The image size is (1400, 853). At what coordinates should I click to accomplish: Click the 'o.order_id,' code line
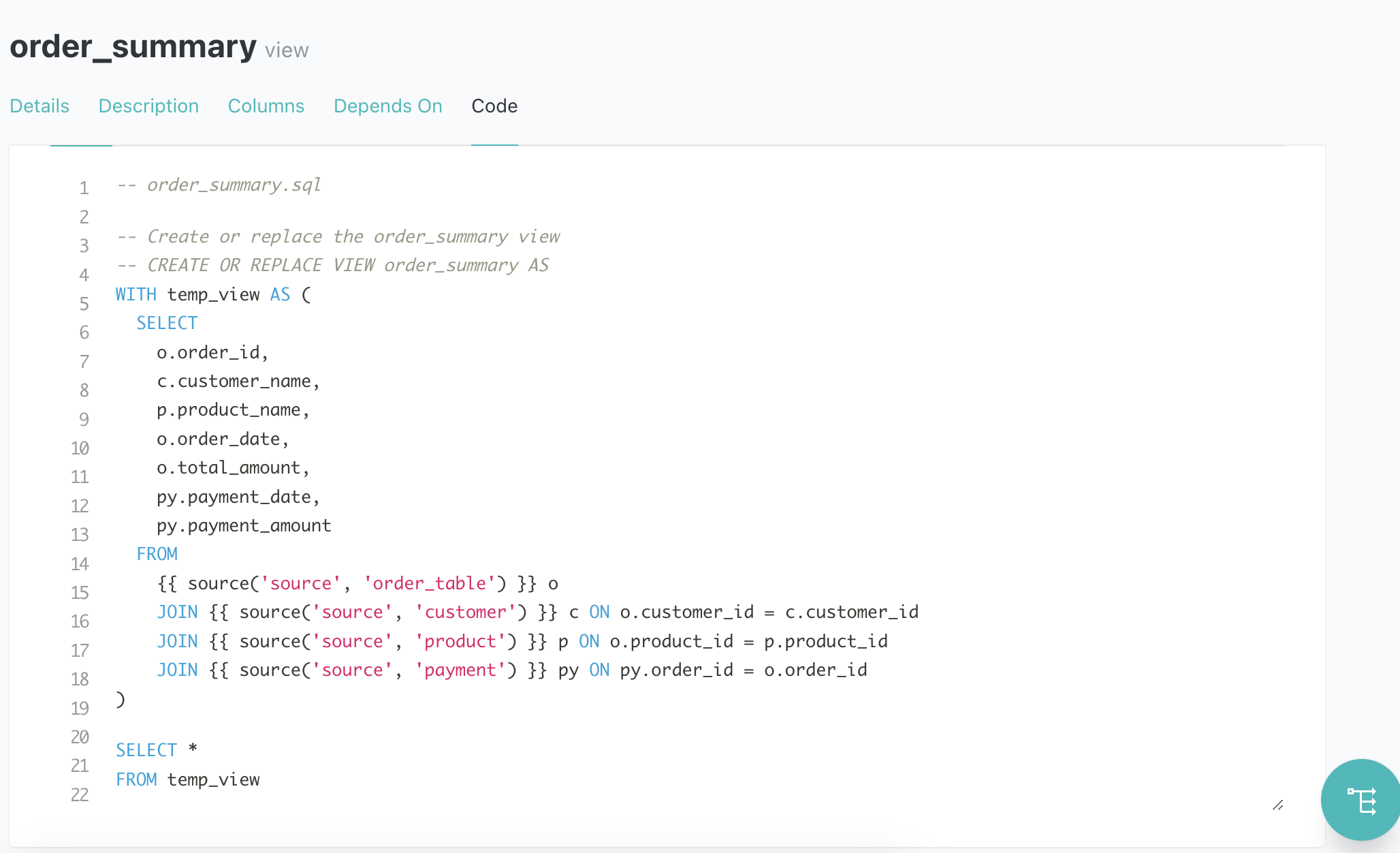[x=212, y=352]
